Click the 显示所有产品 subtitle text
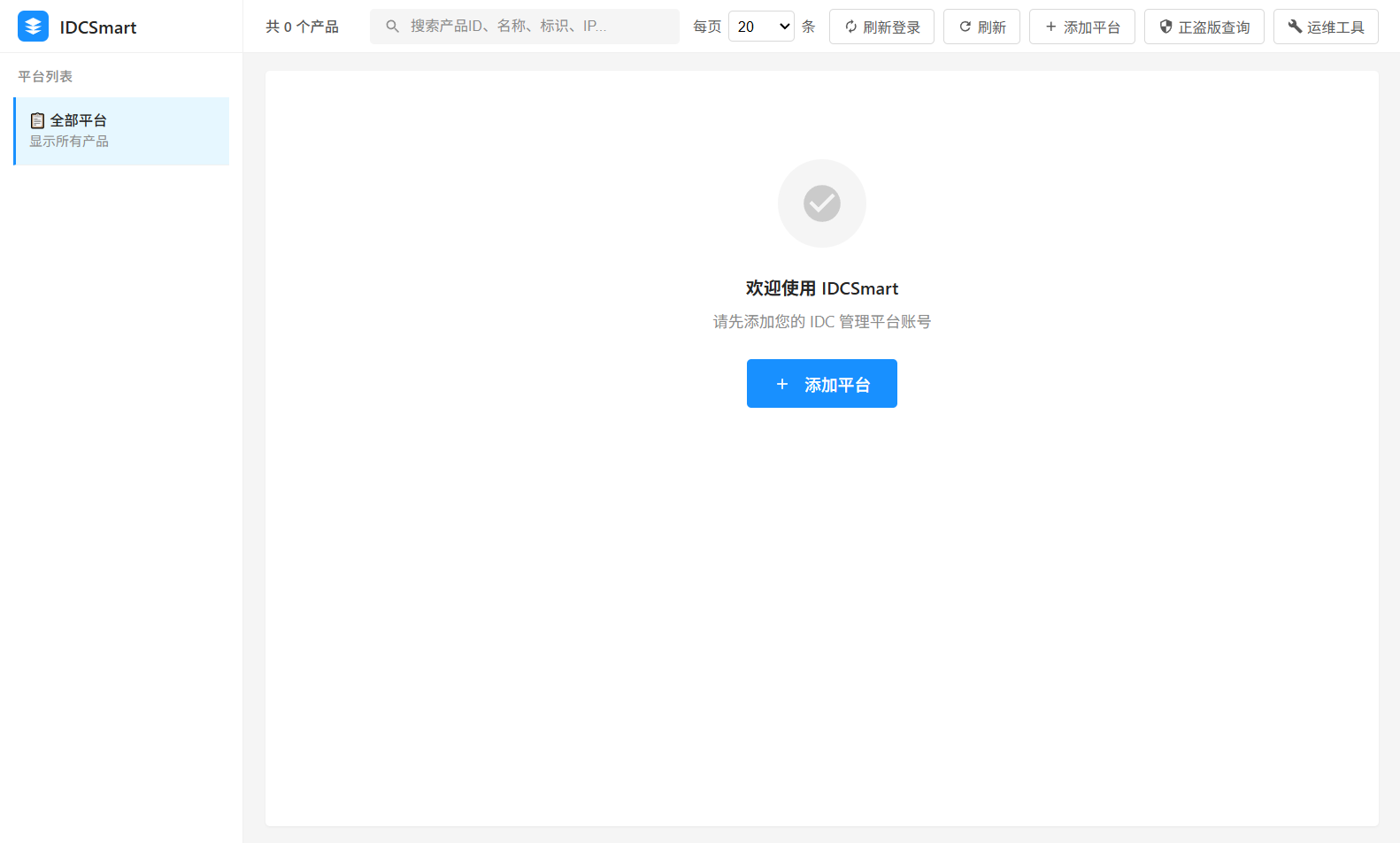This screenshot has width=1400, height=843. tap(69, 142)
